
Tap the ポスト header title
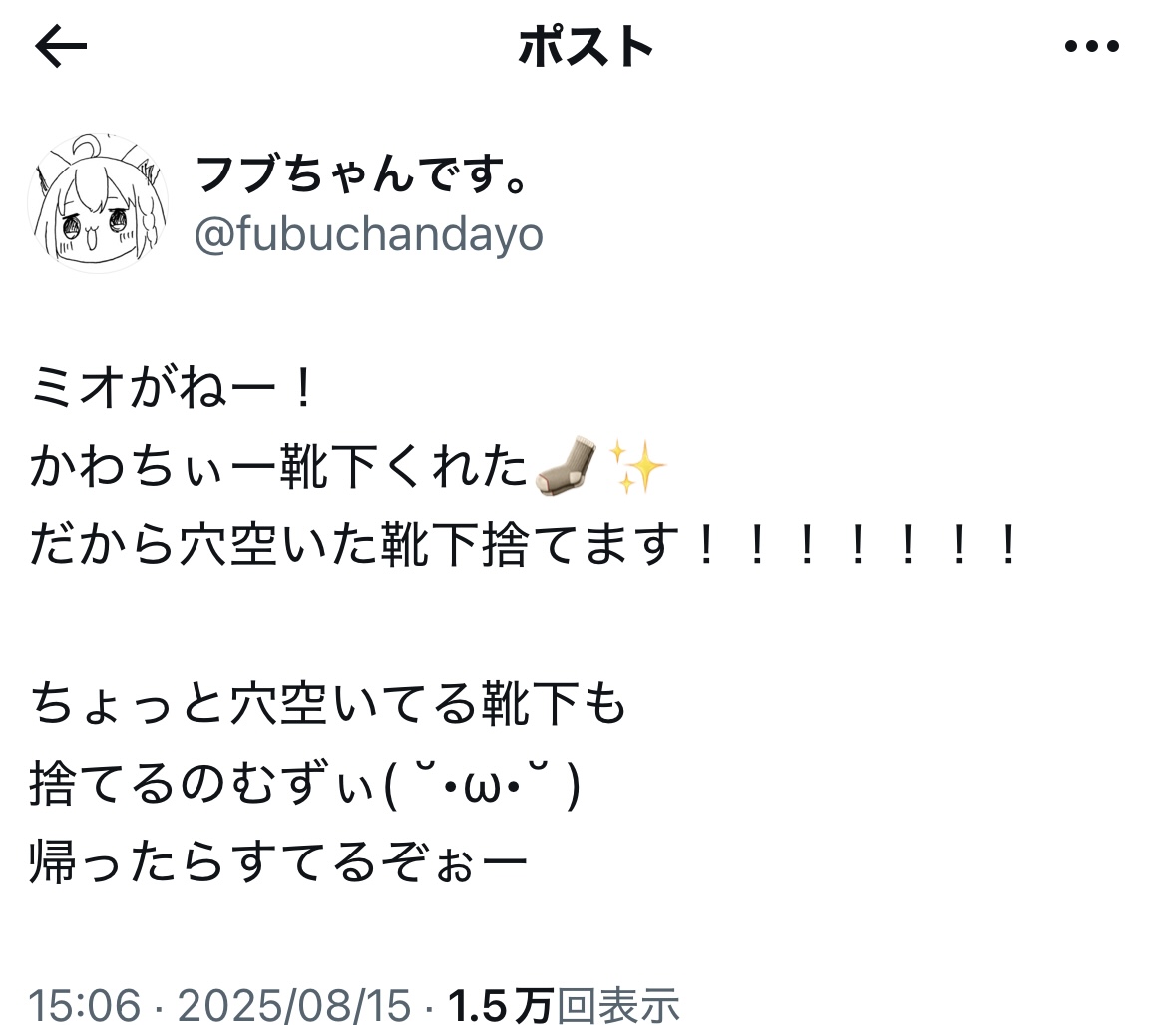tap(585, 46)
